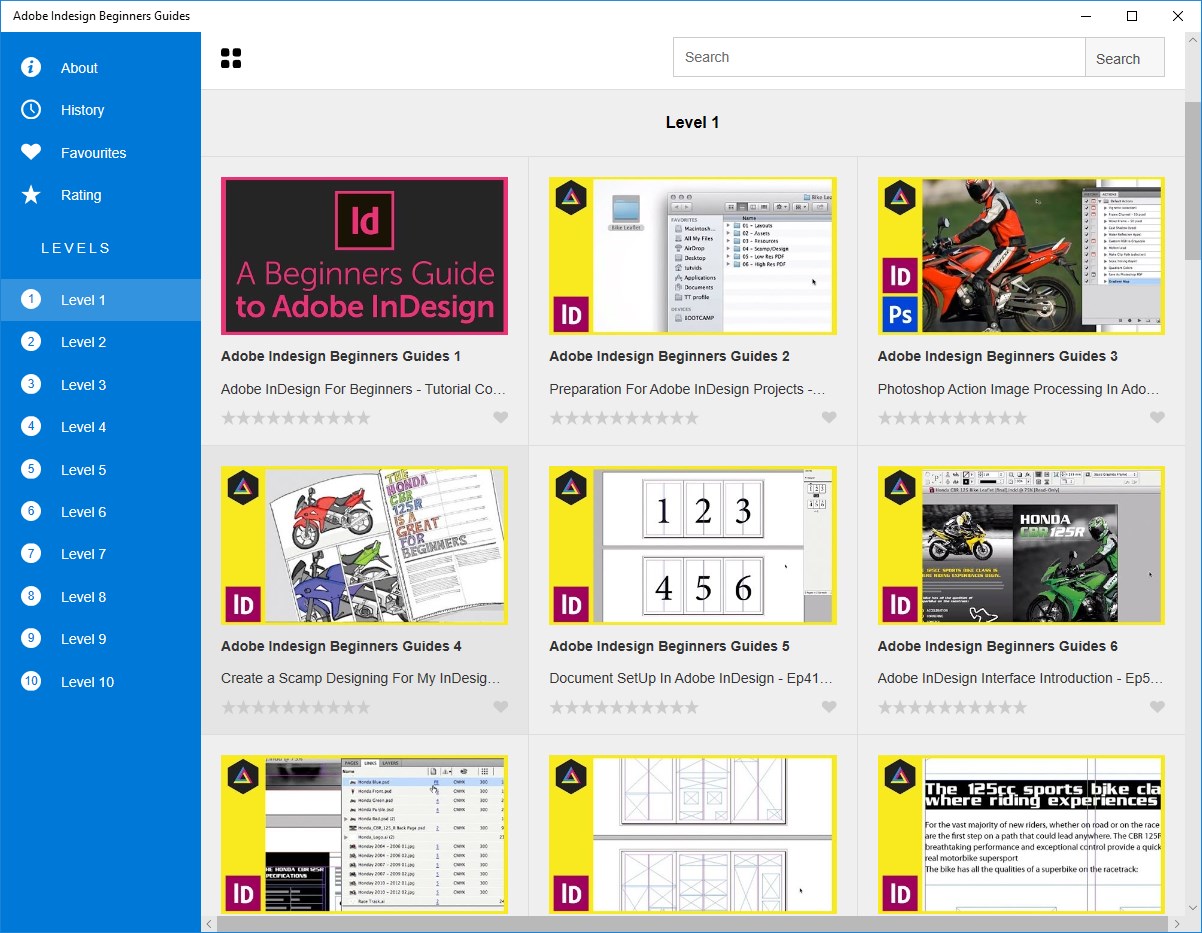Viewport: 1202px width, 933px height.
Task: Open the 1 2 3 4 5 6 pages thumbnail
Action: click(x=693, y=545)
